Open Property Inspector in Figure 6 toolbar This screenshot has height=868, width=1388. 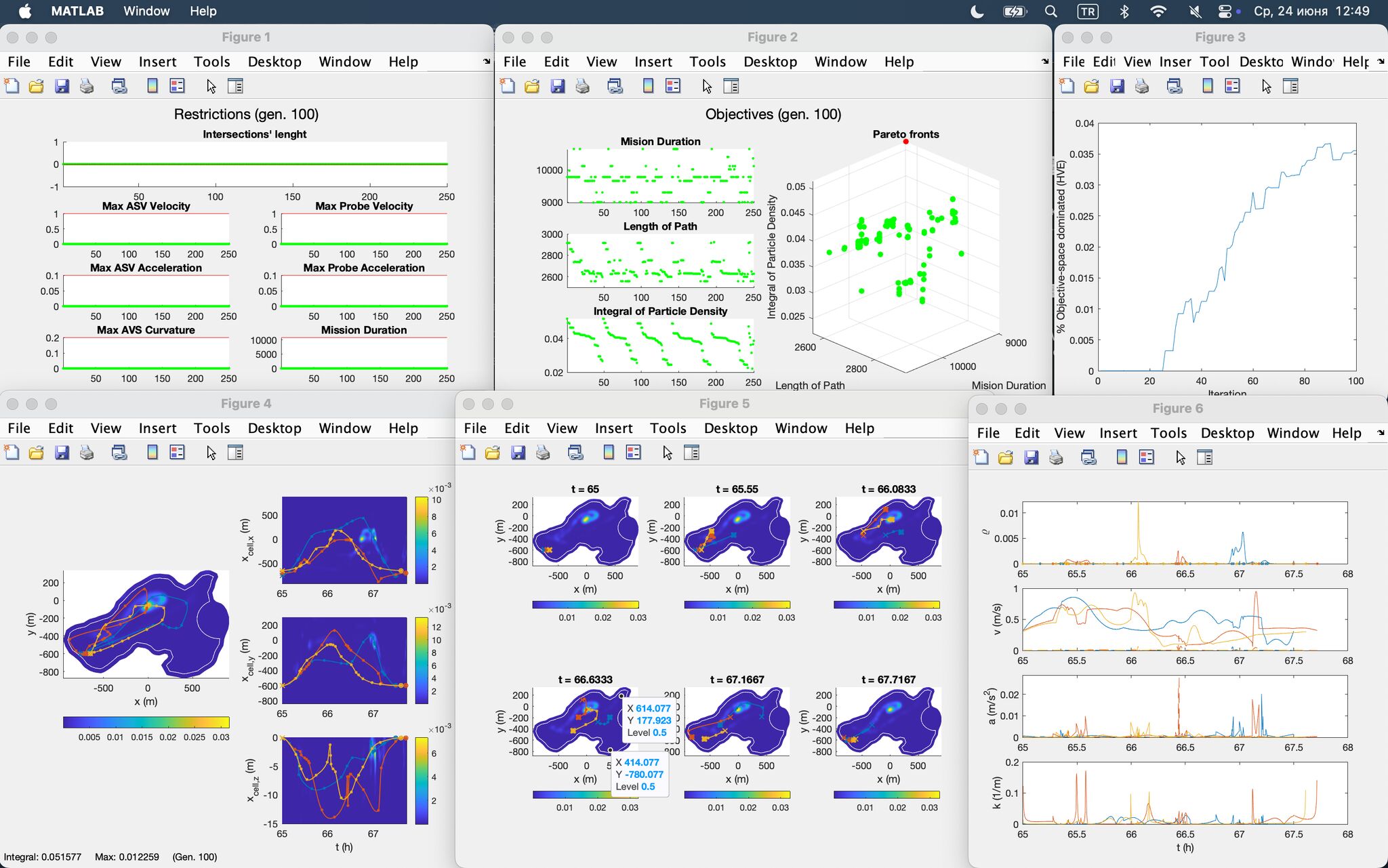pyautogui.click(x=1204, y=457)
